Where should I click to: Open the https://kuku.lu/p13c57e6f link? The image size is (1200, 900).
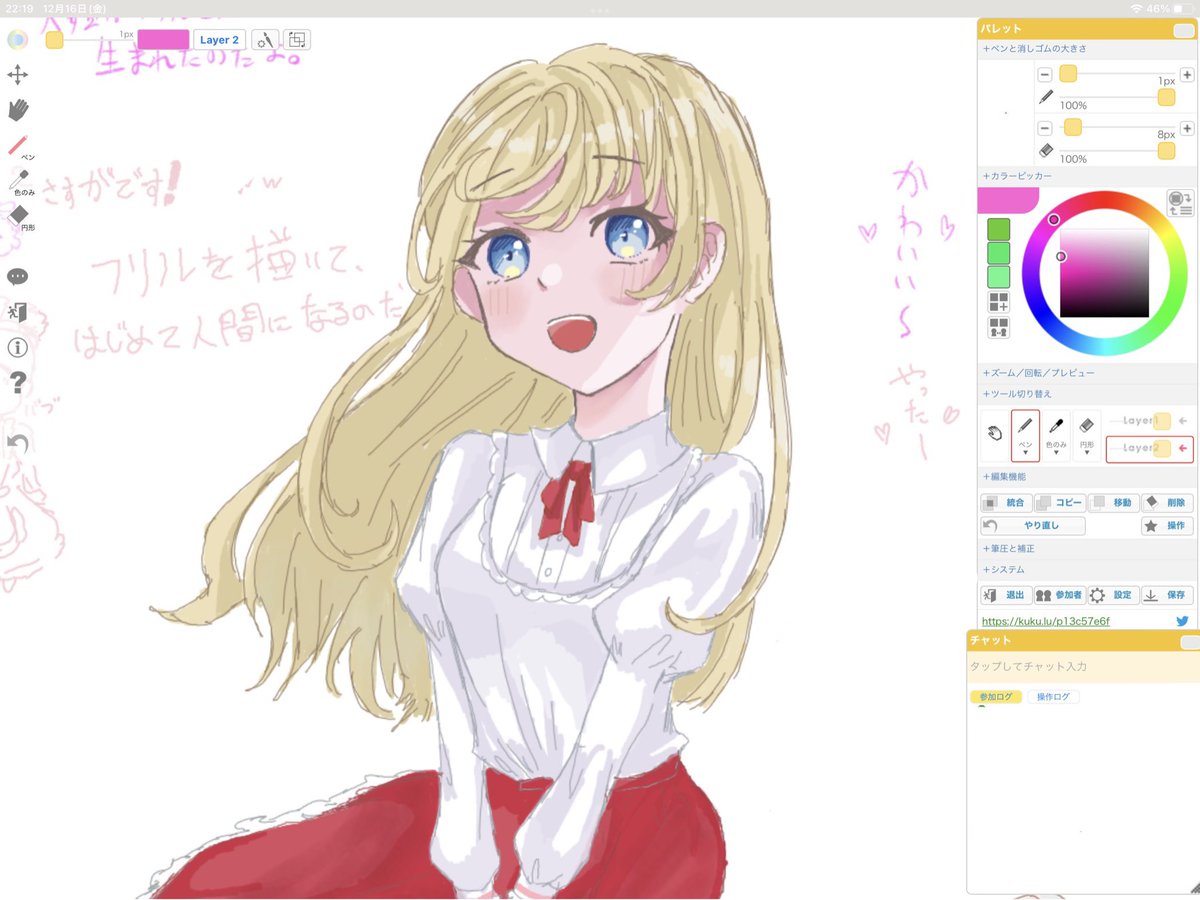pyautogui.click(x=1045, y=621)
